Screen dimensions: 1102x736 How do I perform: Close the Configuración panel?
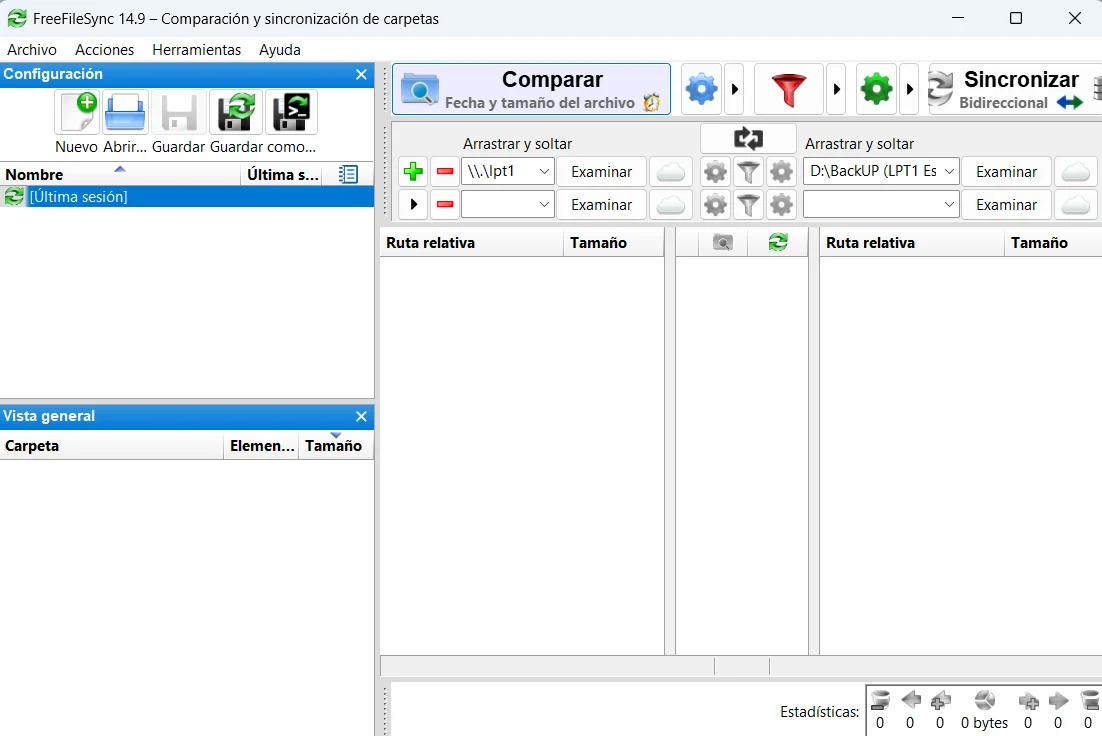(361, 75)
